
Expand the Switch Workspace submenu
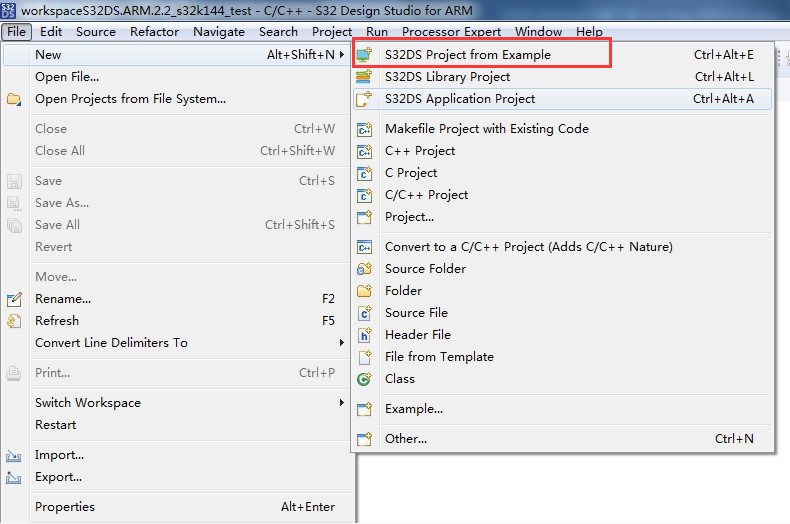[x=342, y=403]
